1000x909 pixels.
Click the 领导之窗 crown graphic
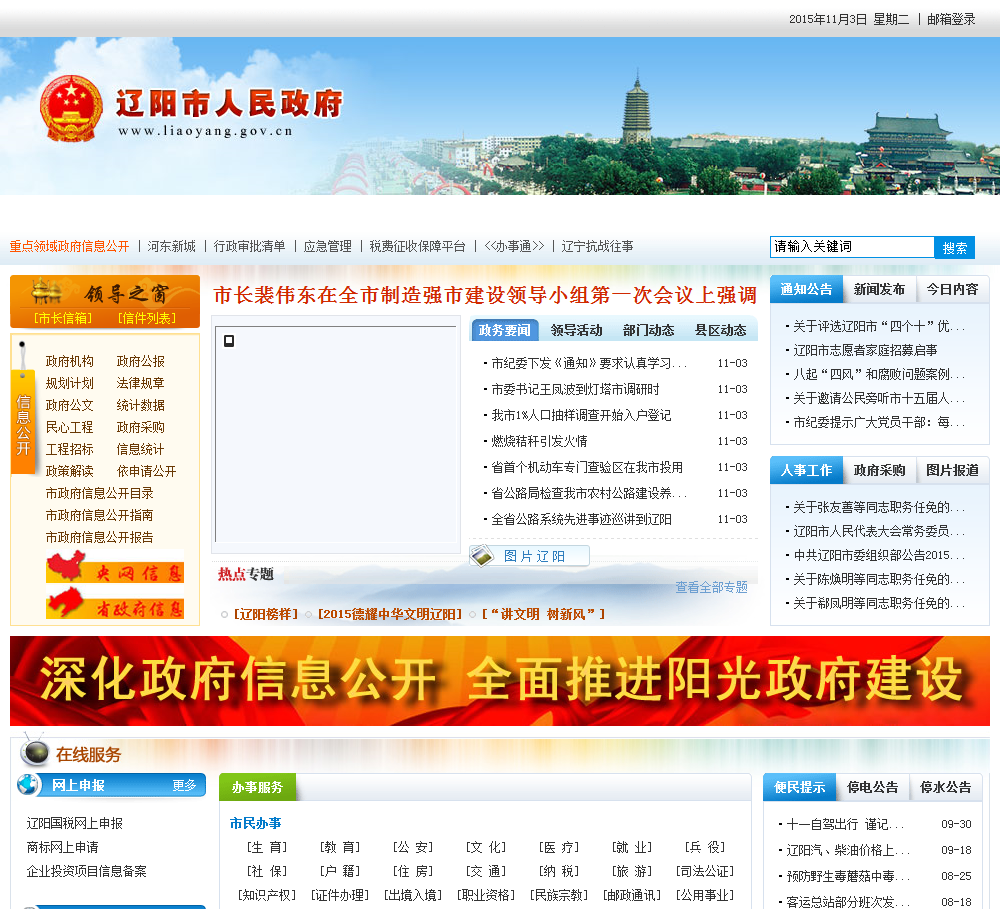47,292
